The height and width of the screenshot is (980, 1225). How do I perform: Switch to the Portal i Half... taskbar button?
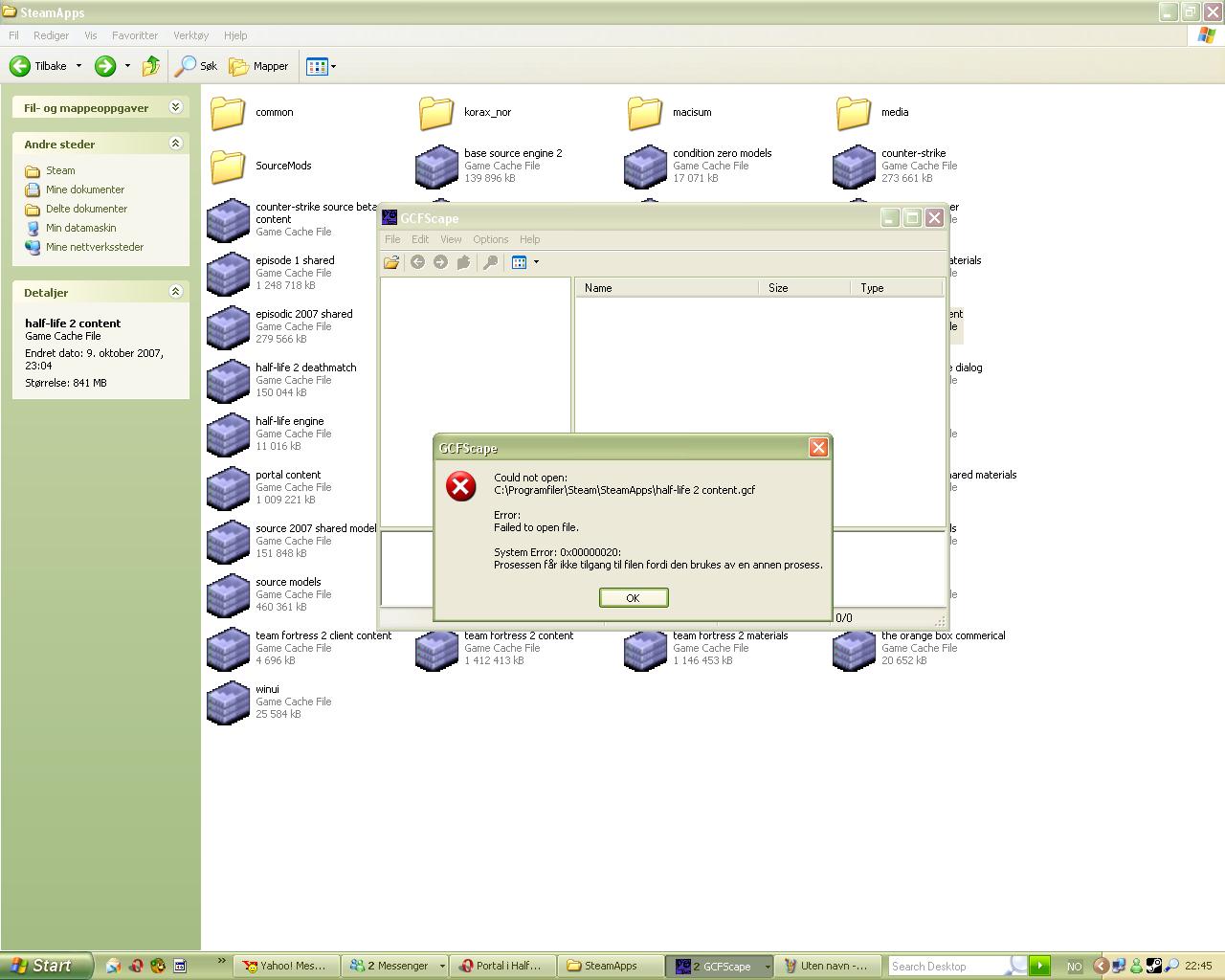click(501, 966)
